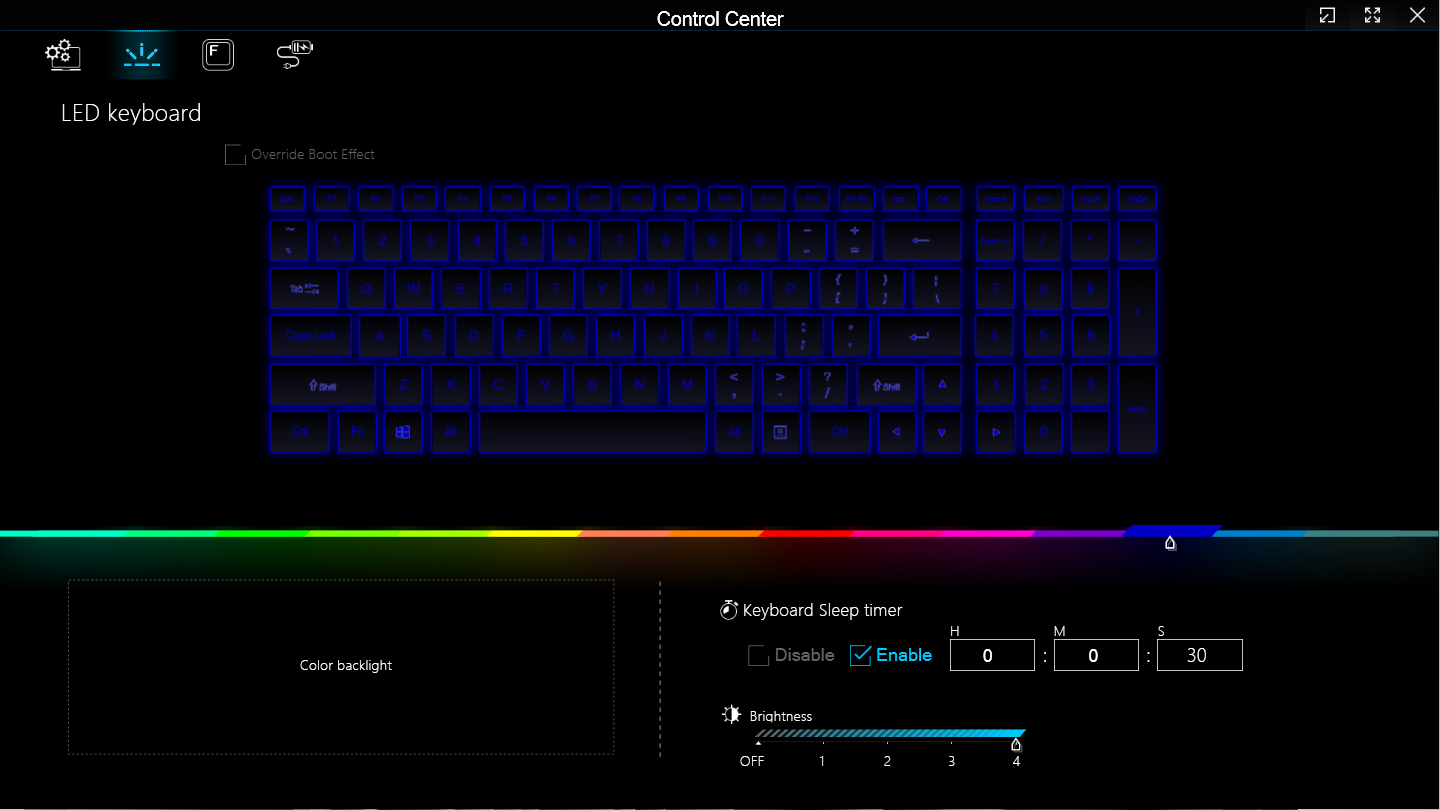This screenshot has height=810, width=1440.
Task: Select the Q key
Action: (x=366, y=288)
